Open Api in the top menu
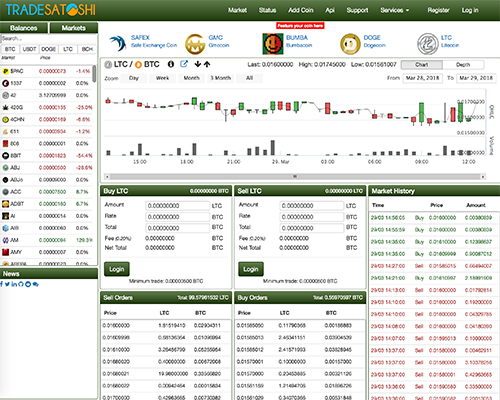This screenshot has height=400, width=500. [330, 10]
